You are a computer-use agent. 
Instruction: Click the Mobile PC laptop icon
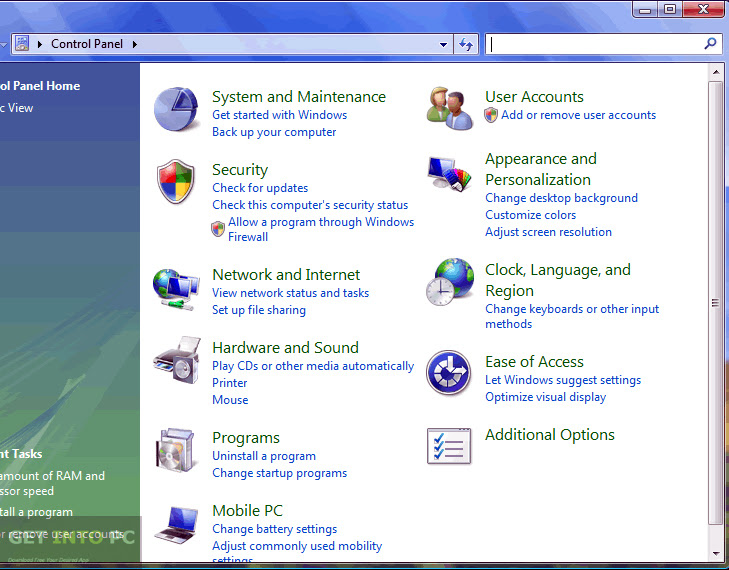pos(177,525)
